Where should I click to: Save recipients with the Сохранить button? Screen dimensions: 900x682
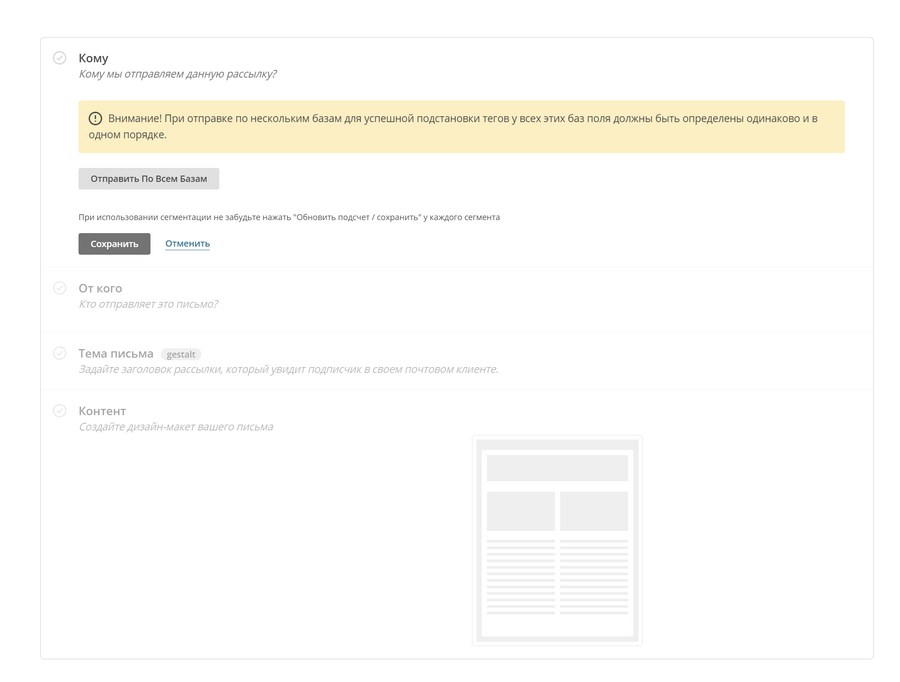[114, 244]
